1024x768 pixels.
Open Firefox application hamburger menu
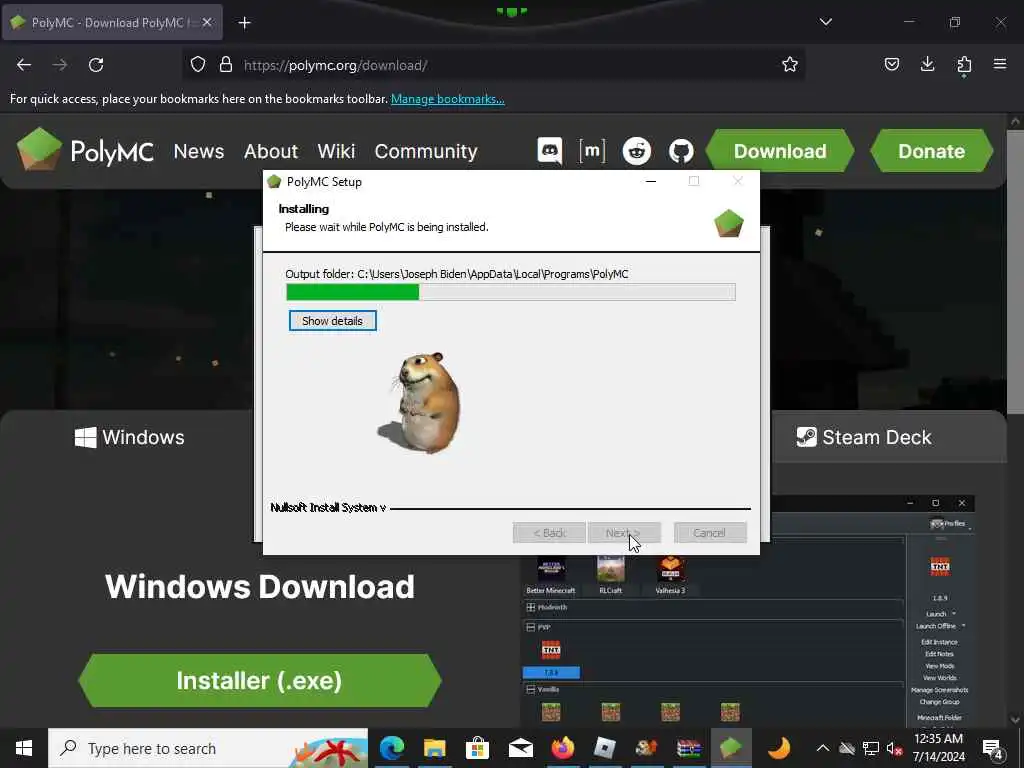pyautogui.click(x=1000, y=64)
